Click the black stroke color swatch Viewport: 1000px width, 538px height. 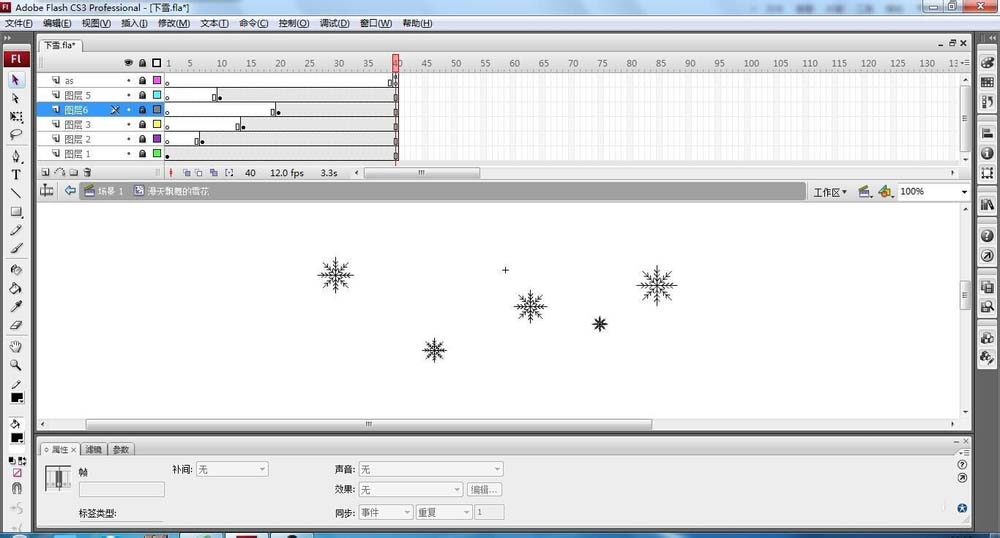pos(17,398)
